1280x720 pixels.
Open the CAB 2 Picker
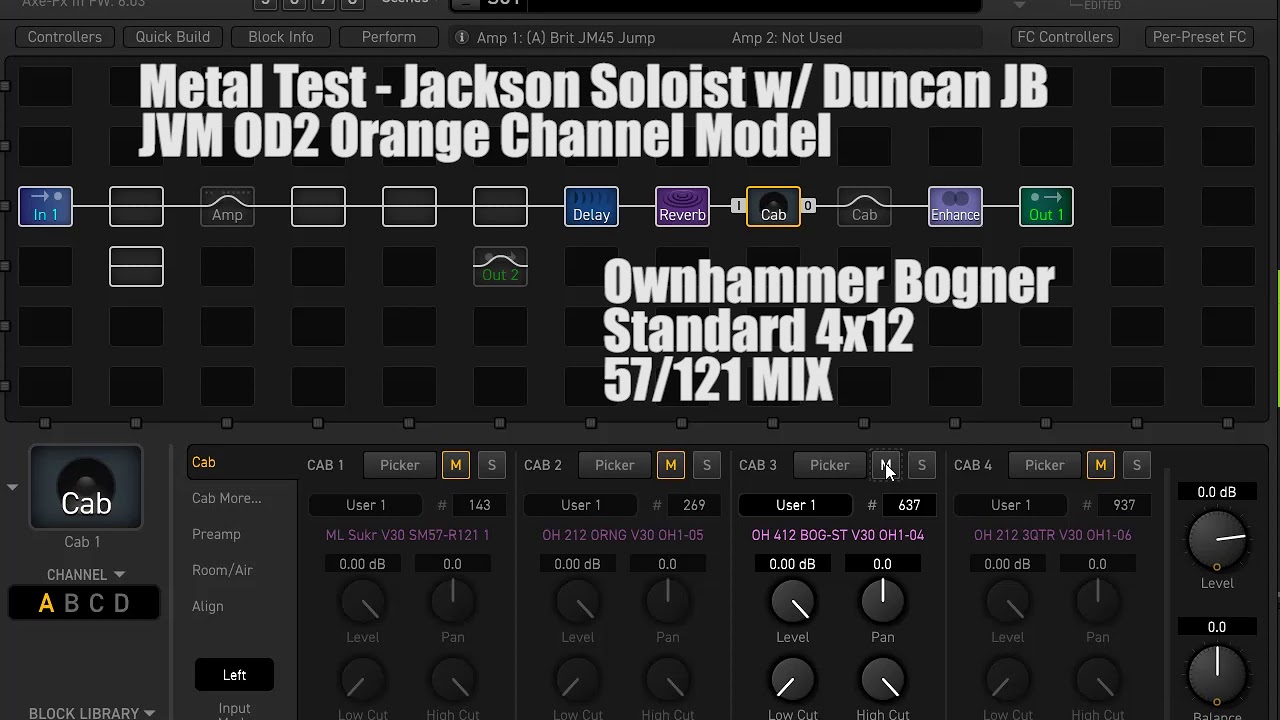[x=615, y=465]
